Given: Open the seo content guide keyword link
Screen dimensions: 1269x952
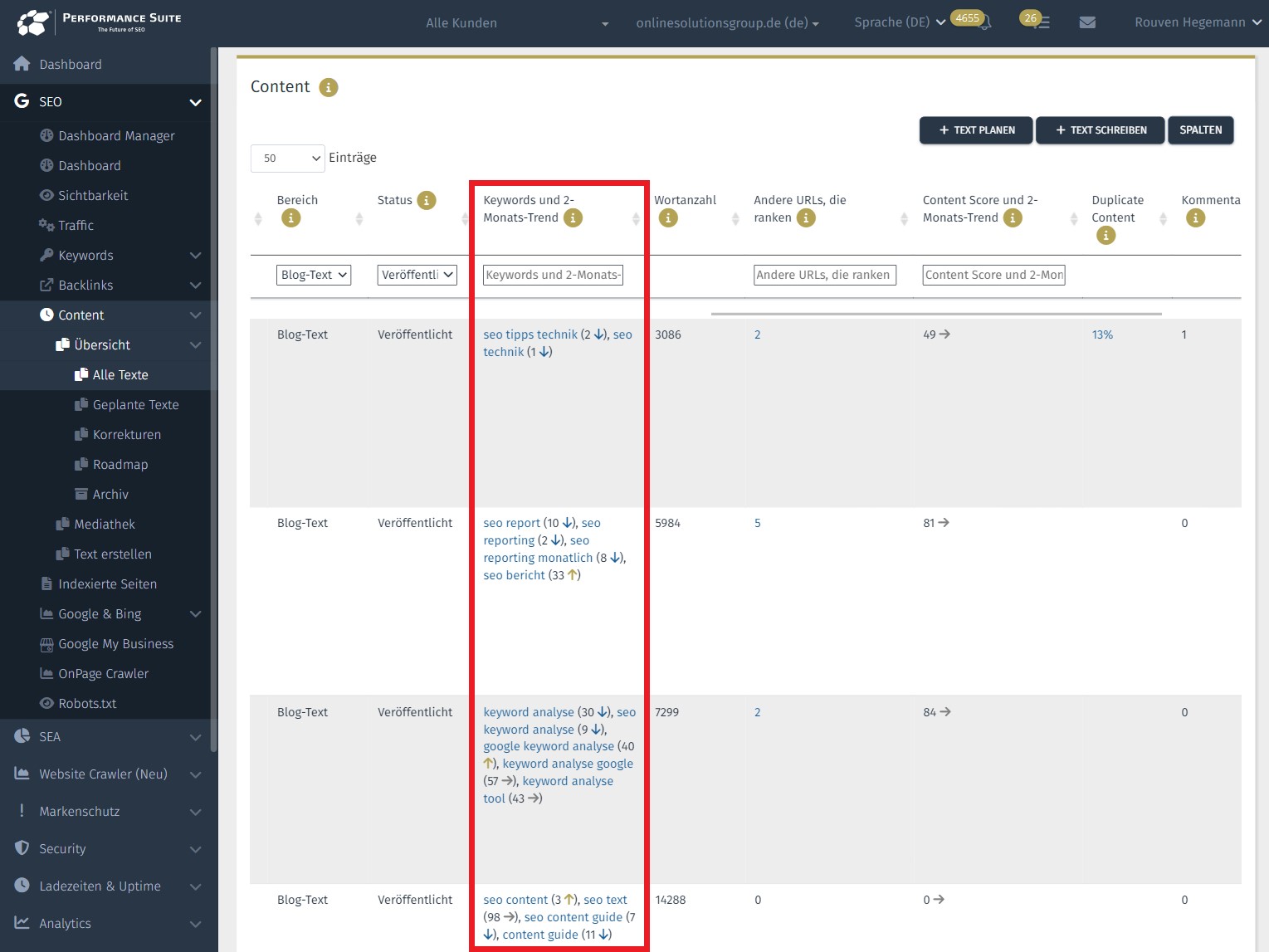Looking at the screenshot, I should pyautogui.click(x=573, y=917).
